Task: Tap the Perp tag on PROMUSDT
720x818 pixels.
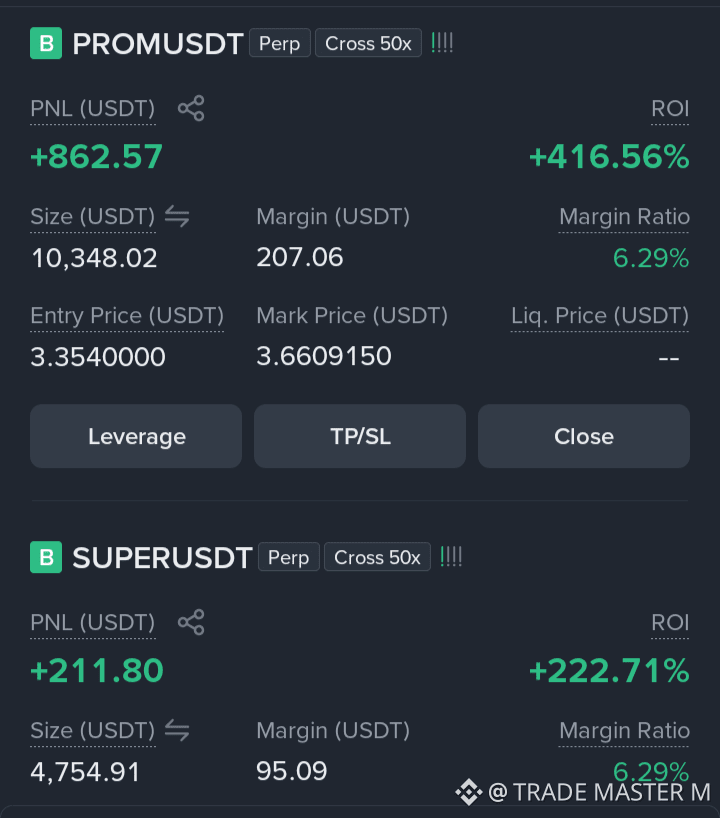Action: pyautogui.click(x=280, y=43)
